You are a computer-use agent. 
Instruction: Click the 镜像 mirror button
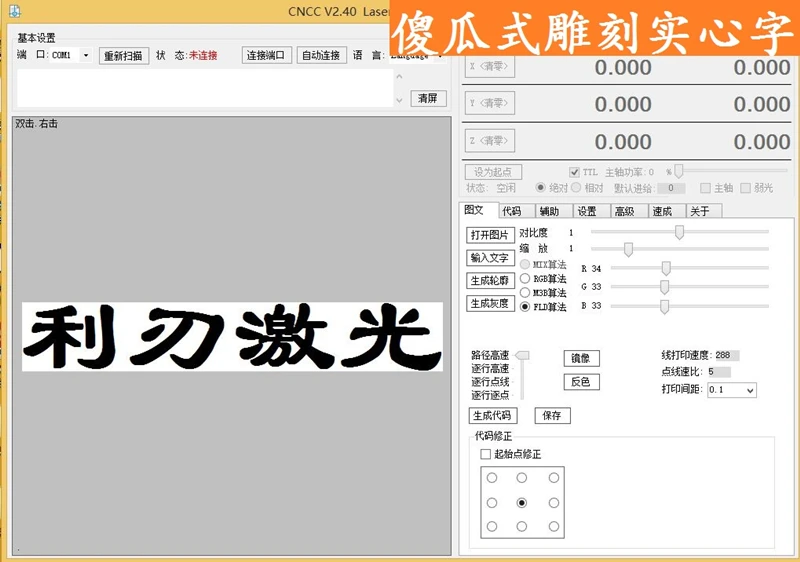tap(581, 358)
